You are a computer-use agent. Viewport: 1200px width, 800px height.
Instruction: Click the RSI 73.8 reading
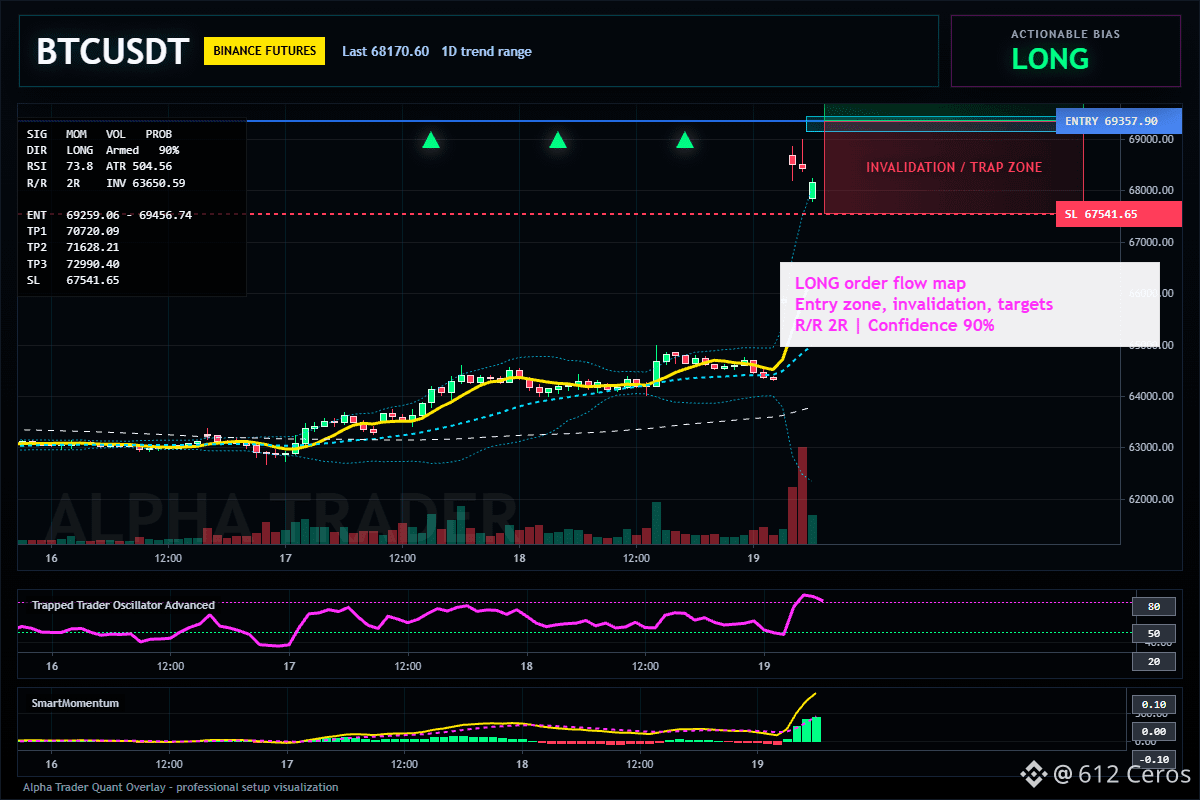[x=60, y=166]
